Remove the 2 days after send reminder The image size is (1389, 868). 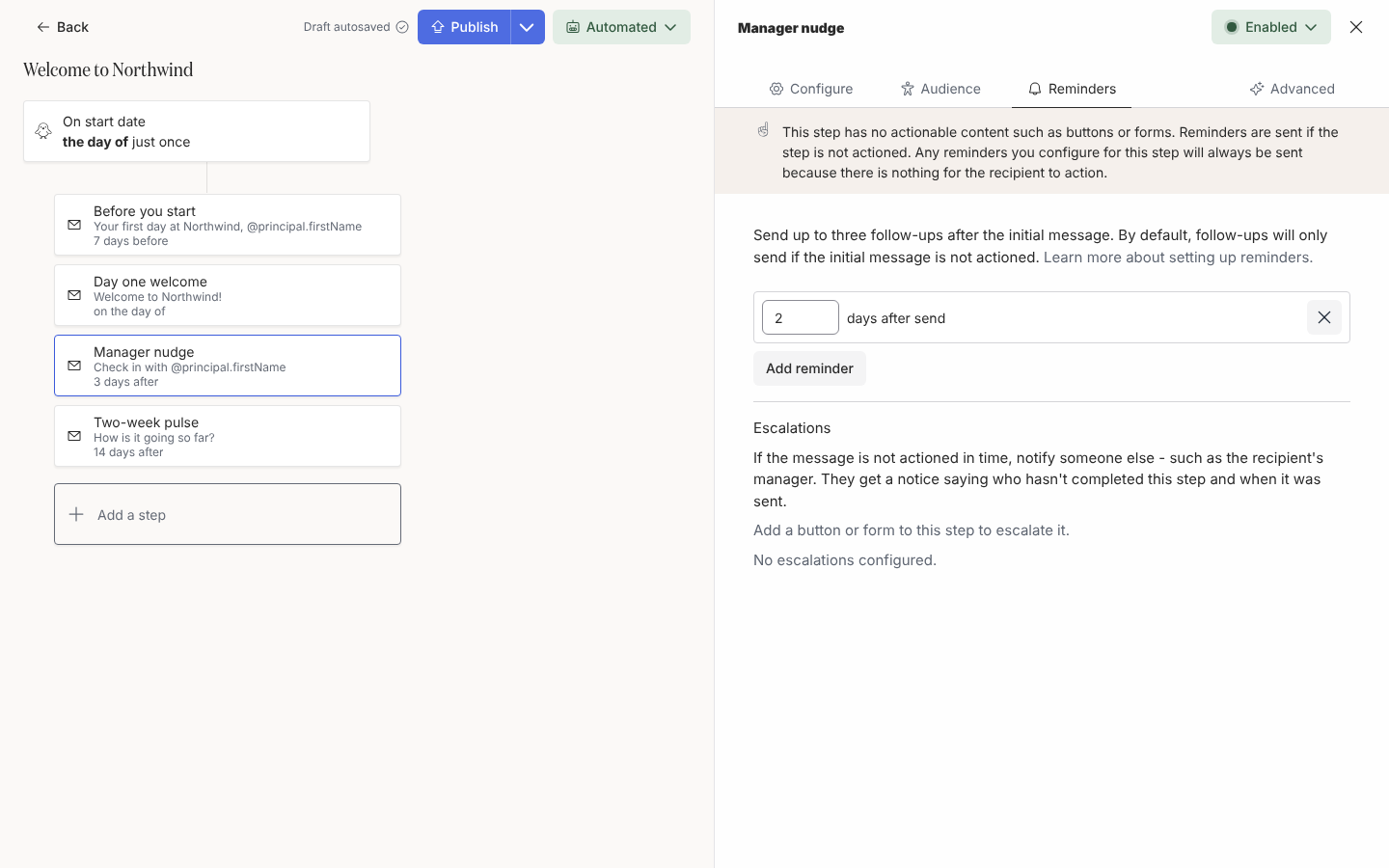[1323, 317]
